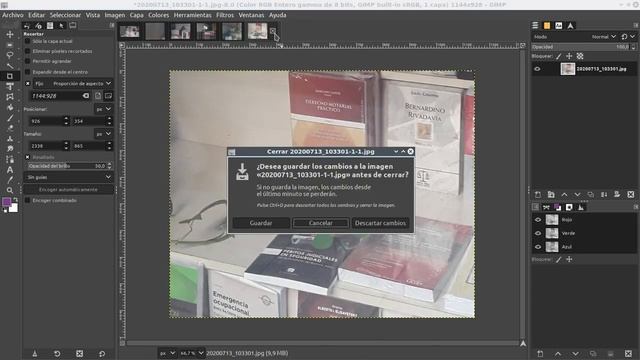The height and width of the screenshot is (360, 640).
Task: Open the 'Sin guías' guides dropdown
Action: tap(69, 177)
